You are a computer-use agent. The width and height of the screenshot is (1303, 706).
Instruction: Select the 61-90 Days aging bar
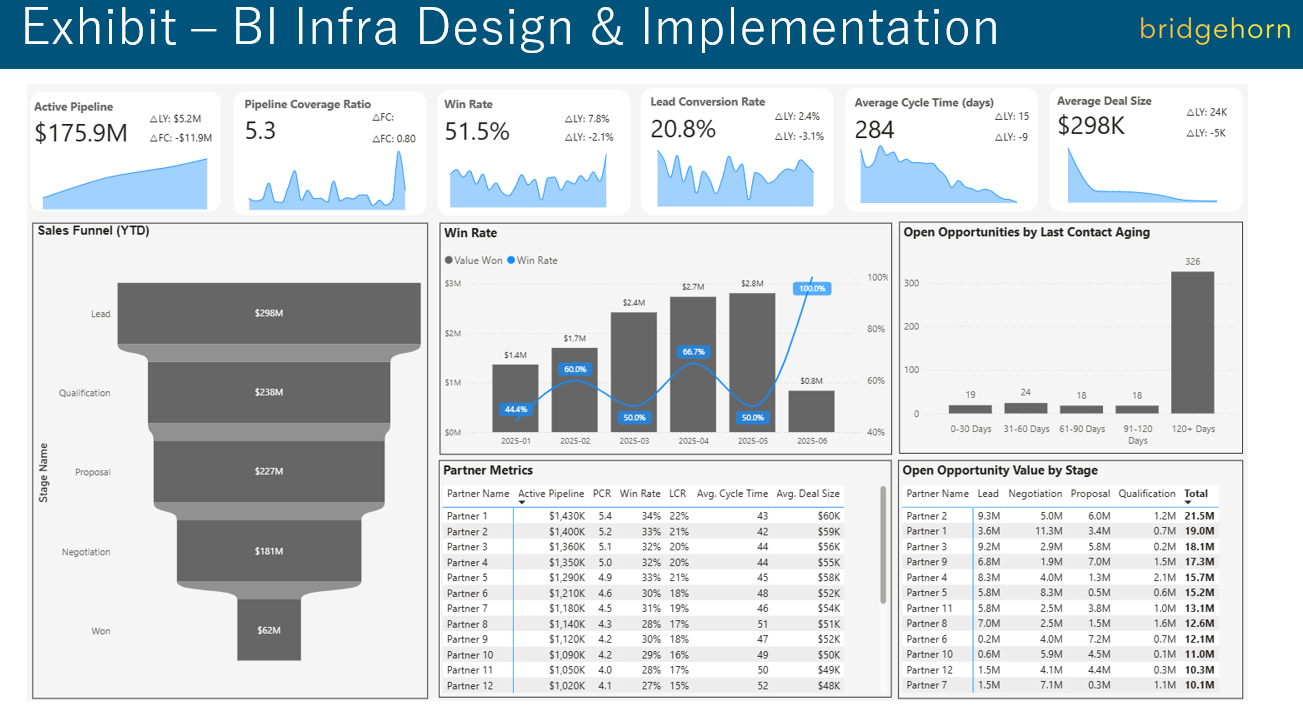[1081, 409]
